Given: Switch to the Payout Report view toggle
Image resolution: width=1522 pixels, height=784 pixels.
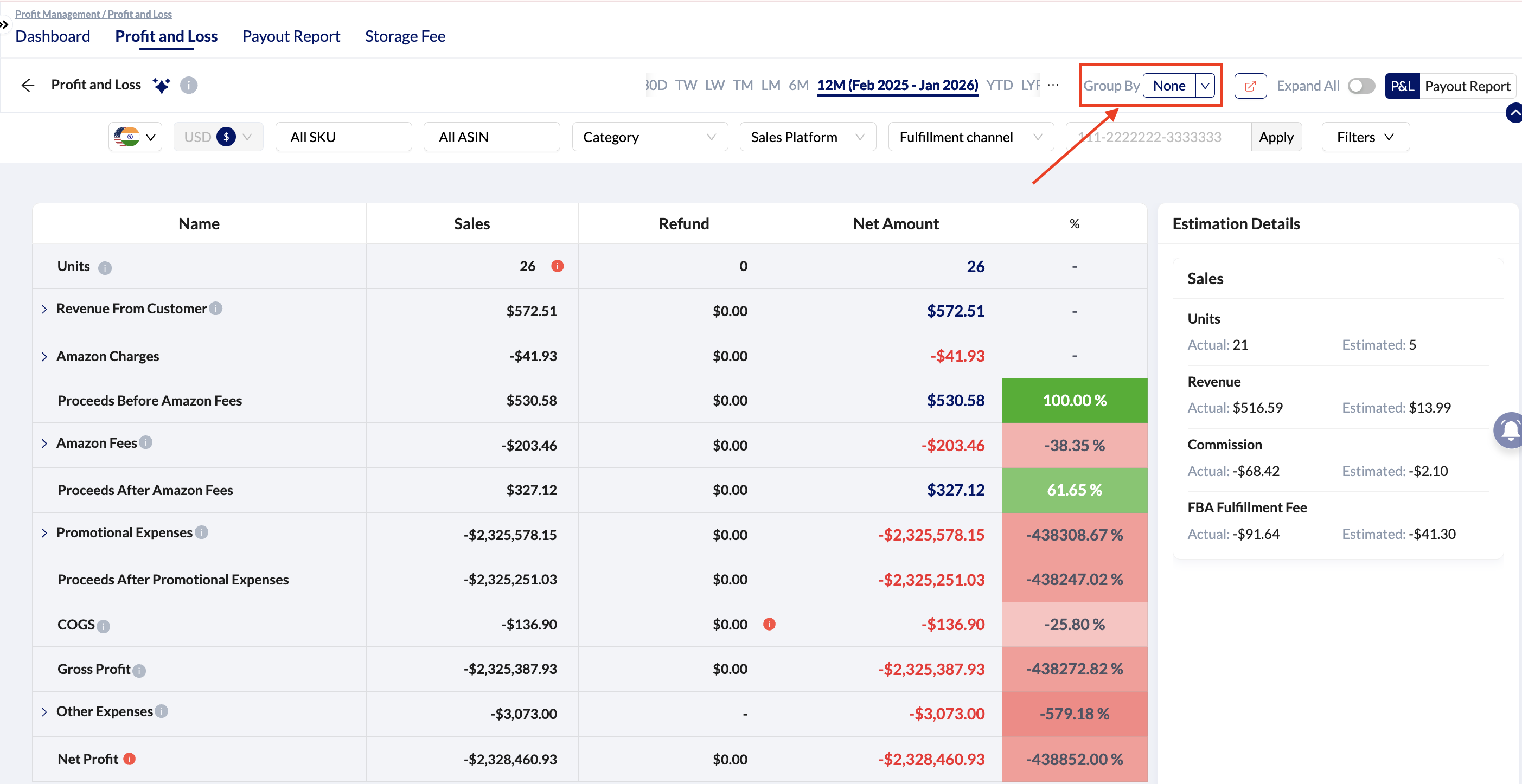Looking at the screenshot, I should pos(1467,86).
